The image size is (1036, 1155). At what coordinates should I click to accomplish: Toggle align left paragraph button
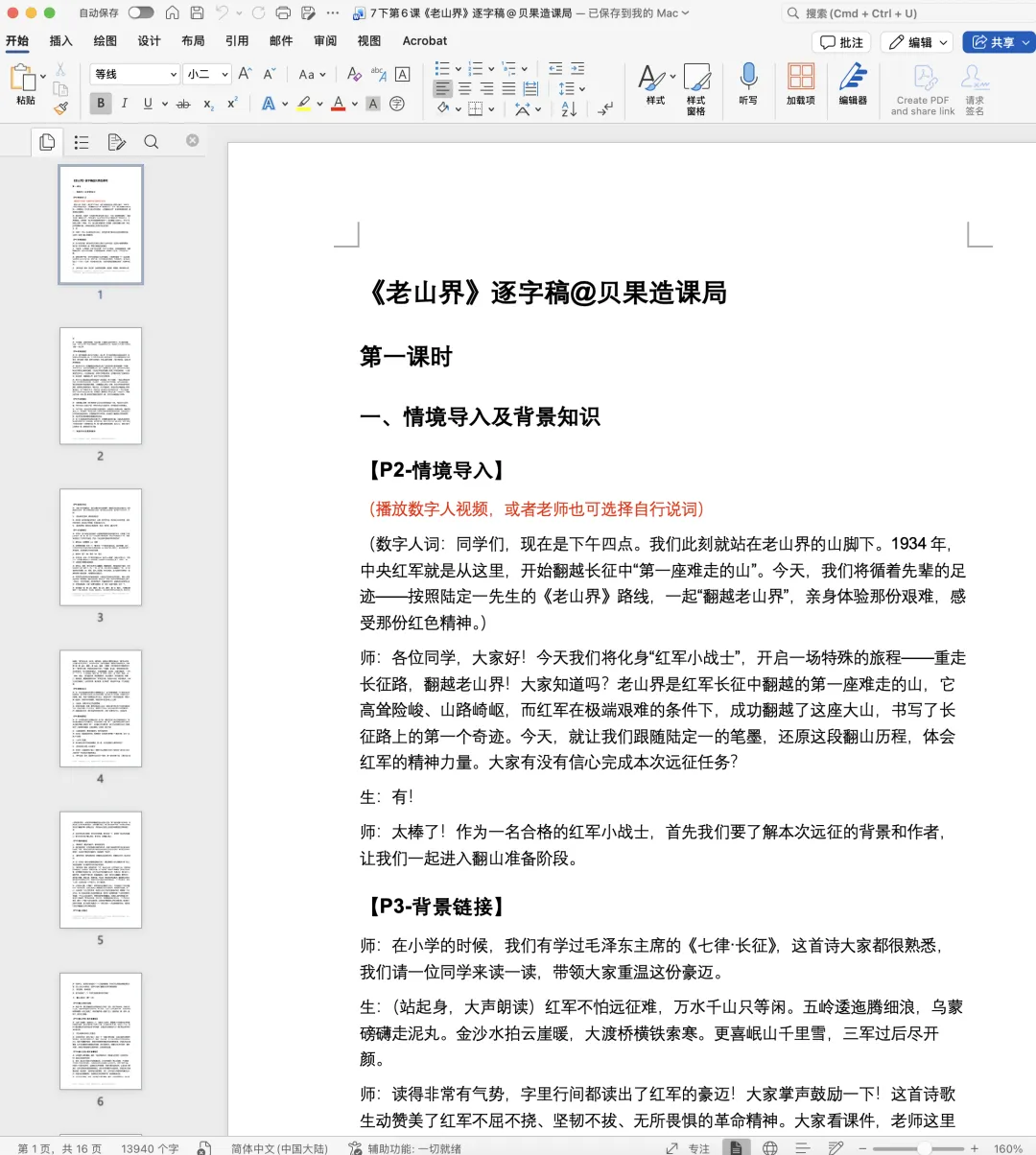click(442, 88)
